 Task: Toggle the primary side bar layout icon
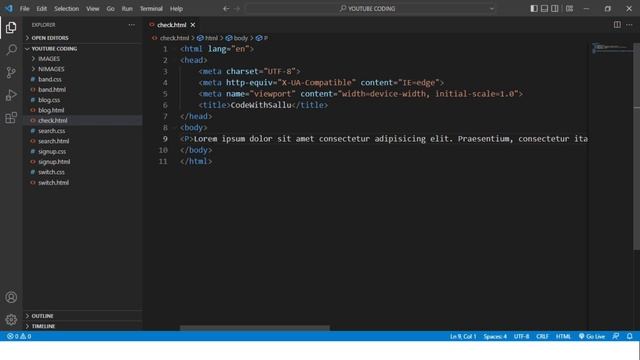pos(534,9)
